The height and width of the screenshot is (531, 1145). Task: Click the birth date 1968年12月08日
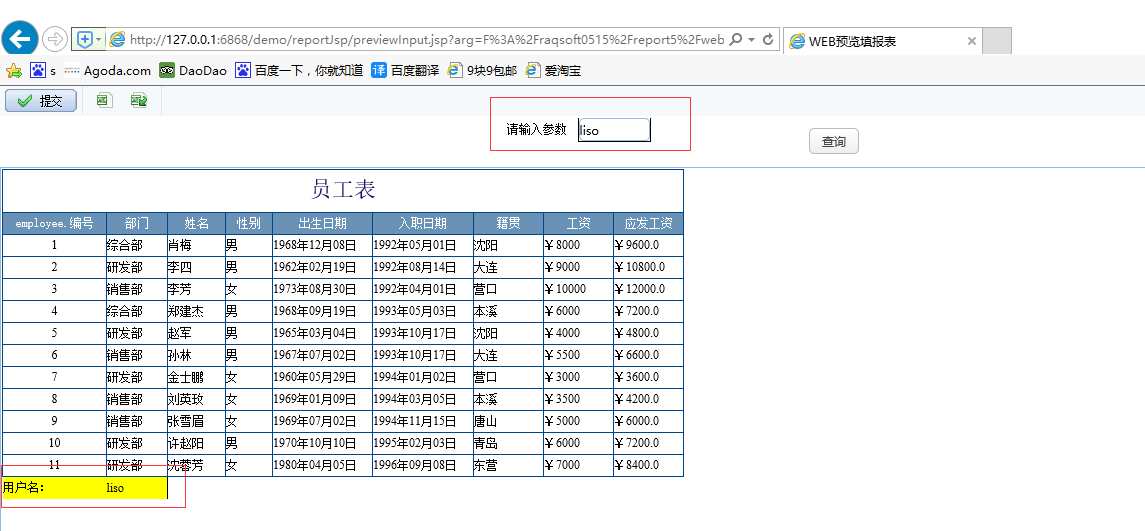(322, 245)
